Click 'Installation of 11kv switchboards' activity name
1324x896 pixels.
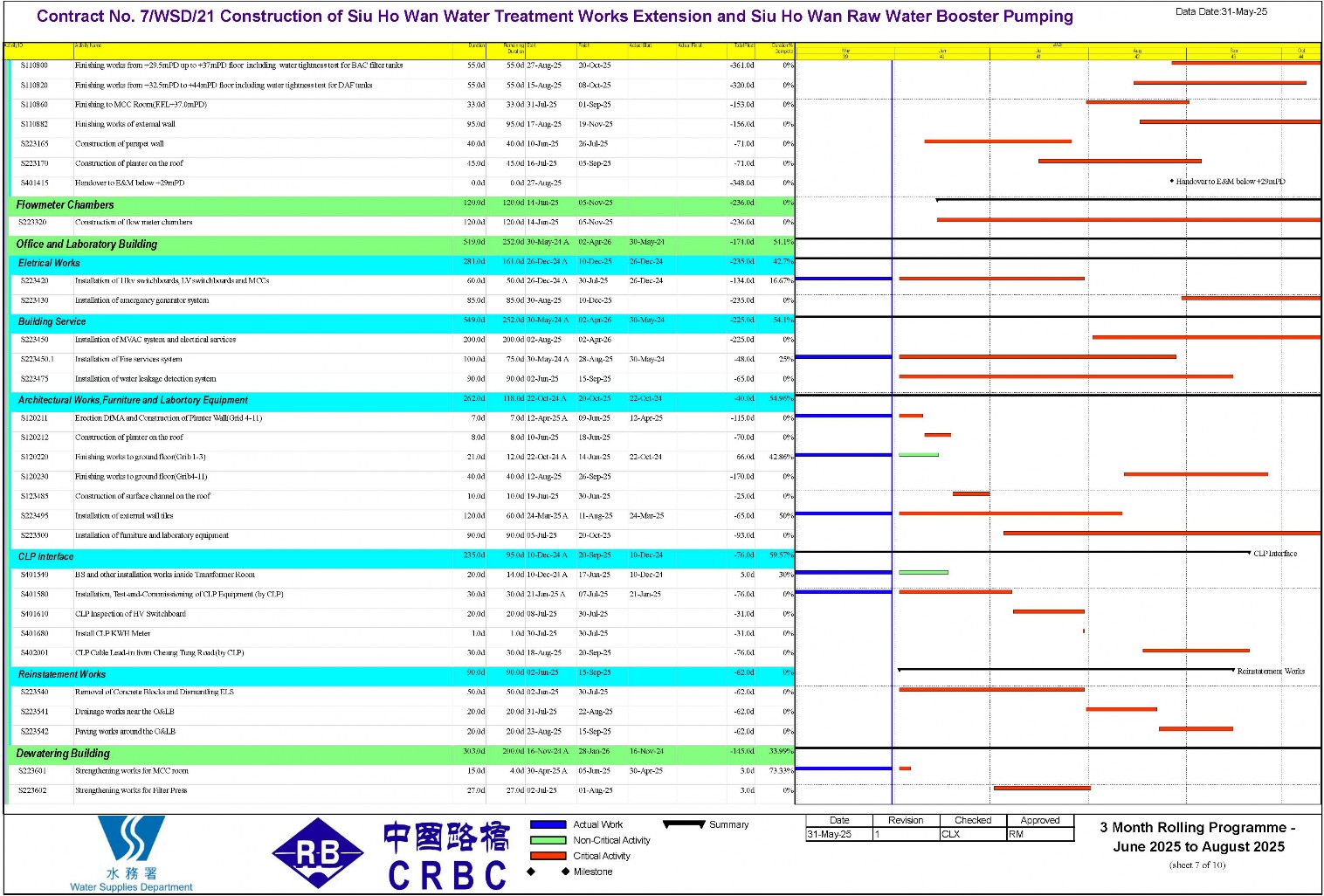pos(172,281)
